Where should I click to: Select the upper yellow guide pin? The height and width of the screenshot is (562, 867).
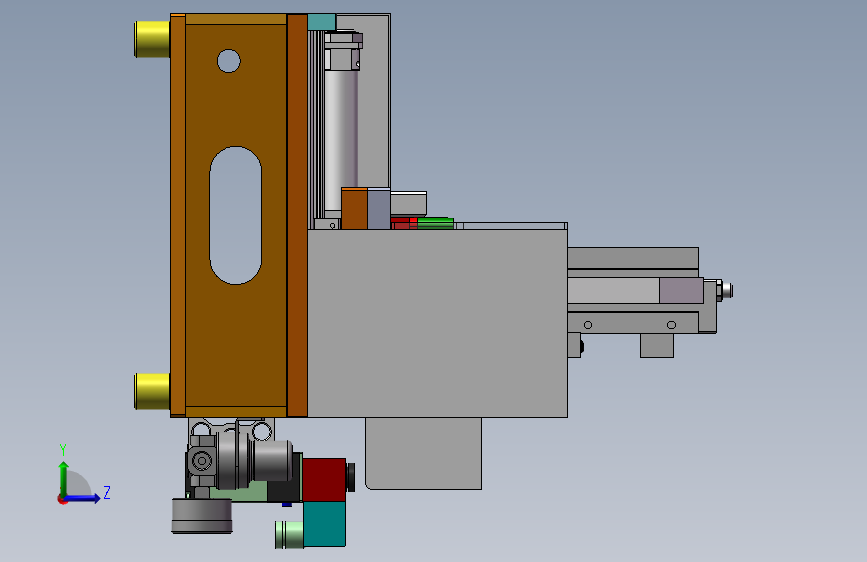[x=152, y=39]
